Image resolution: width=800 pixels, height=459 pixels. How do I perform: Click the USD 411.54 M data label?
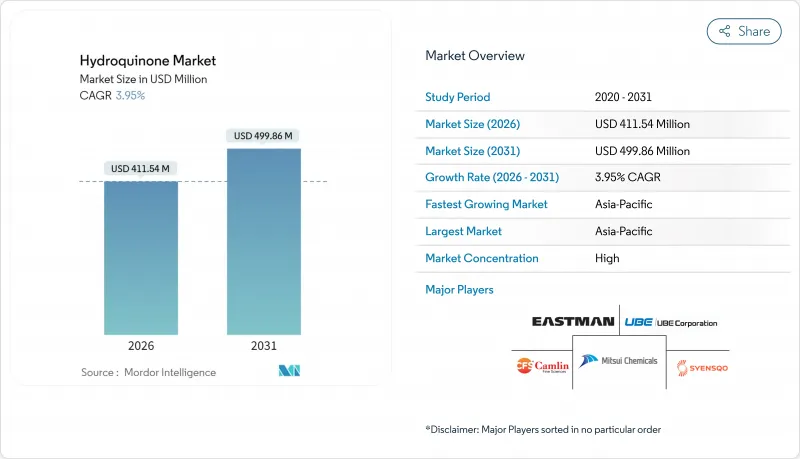click(141, 168)
